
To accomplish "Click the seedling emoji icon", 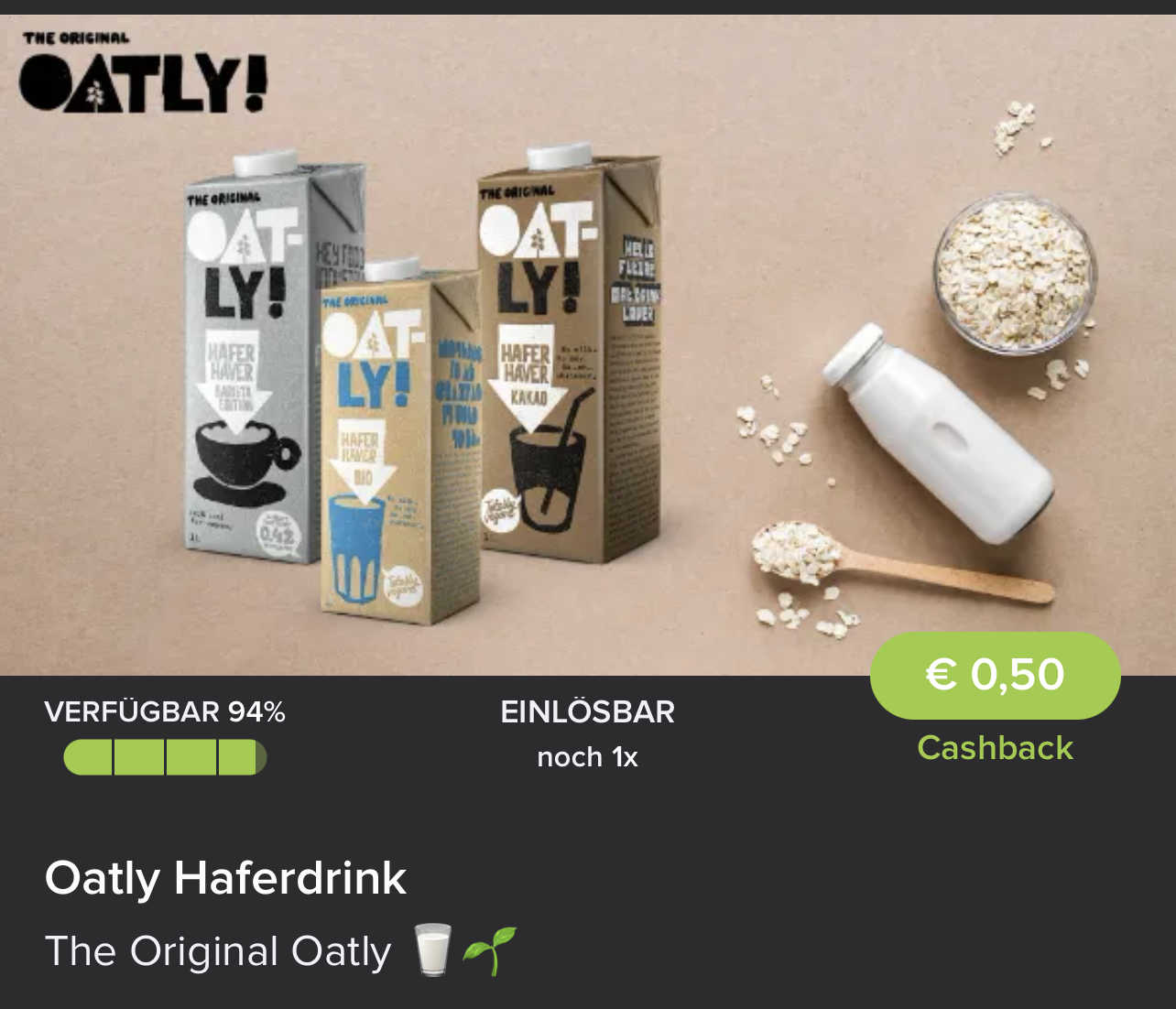I will (489, 950).
